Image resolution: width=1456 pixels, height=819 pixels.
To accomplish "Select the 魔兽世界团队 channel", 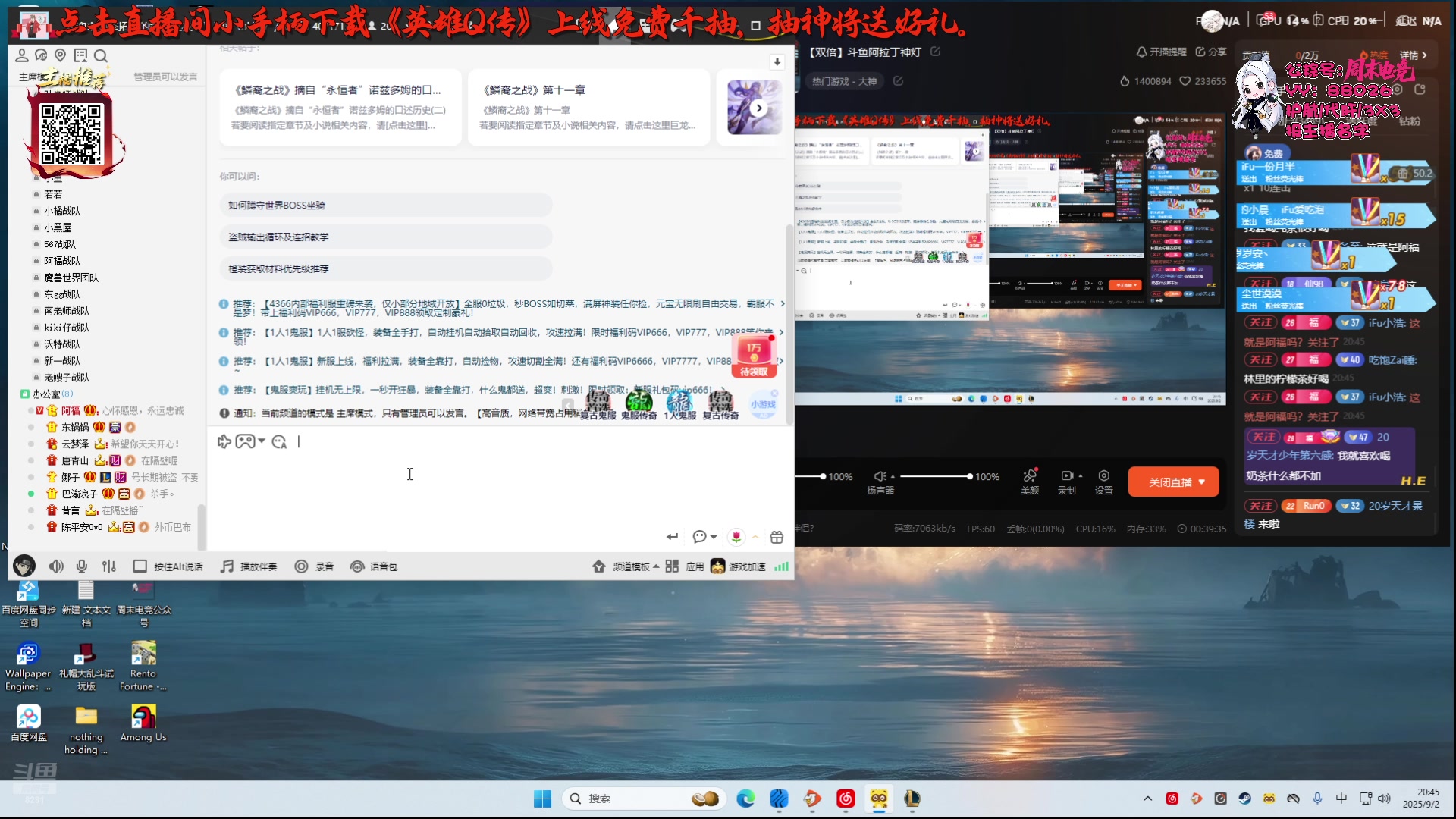I will tap(71, 278).
